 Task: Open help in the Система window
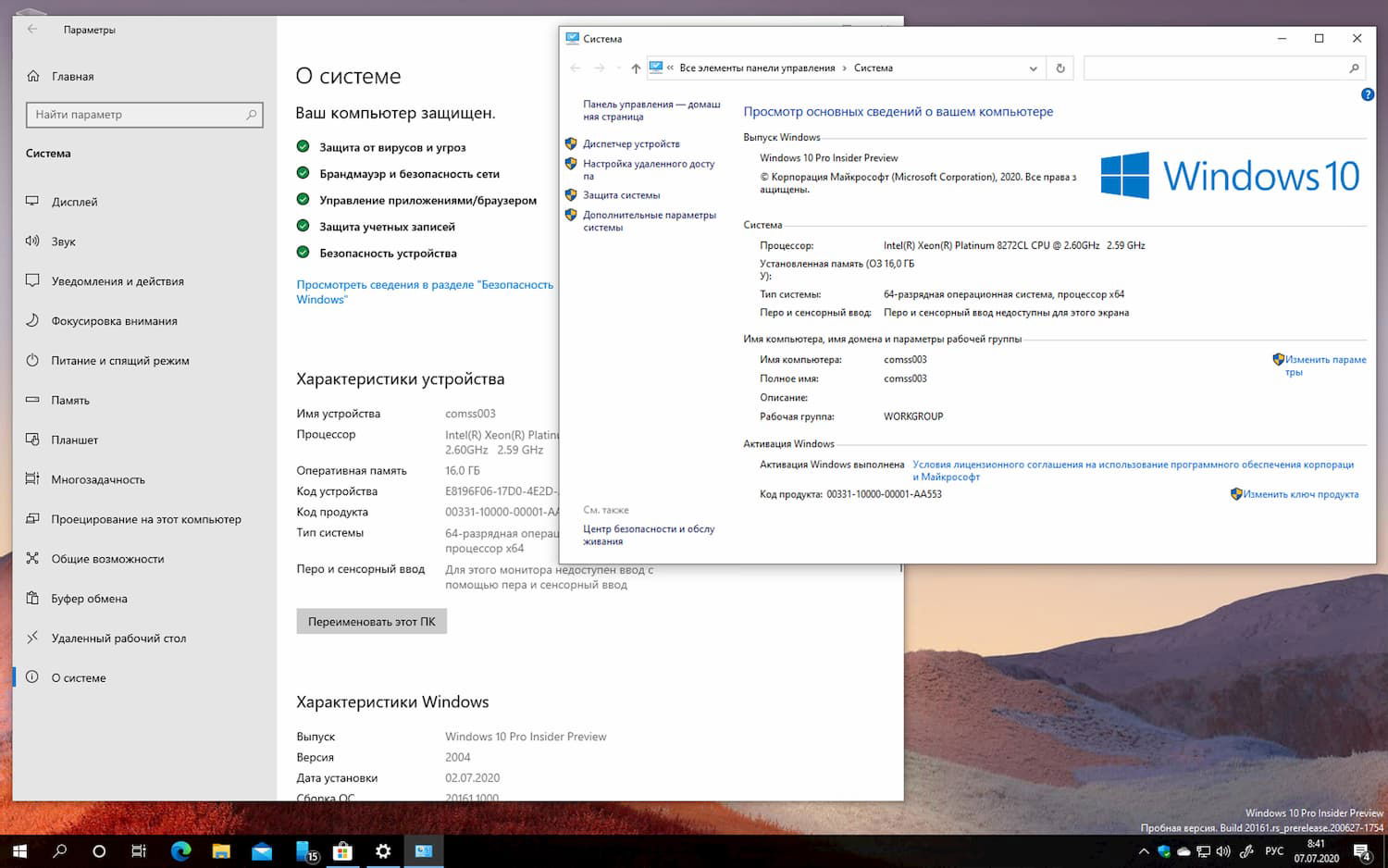pyautogui.click(x=1368, y=94)
